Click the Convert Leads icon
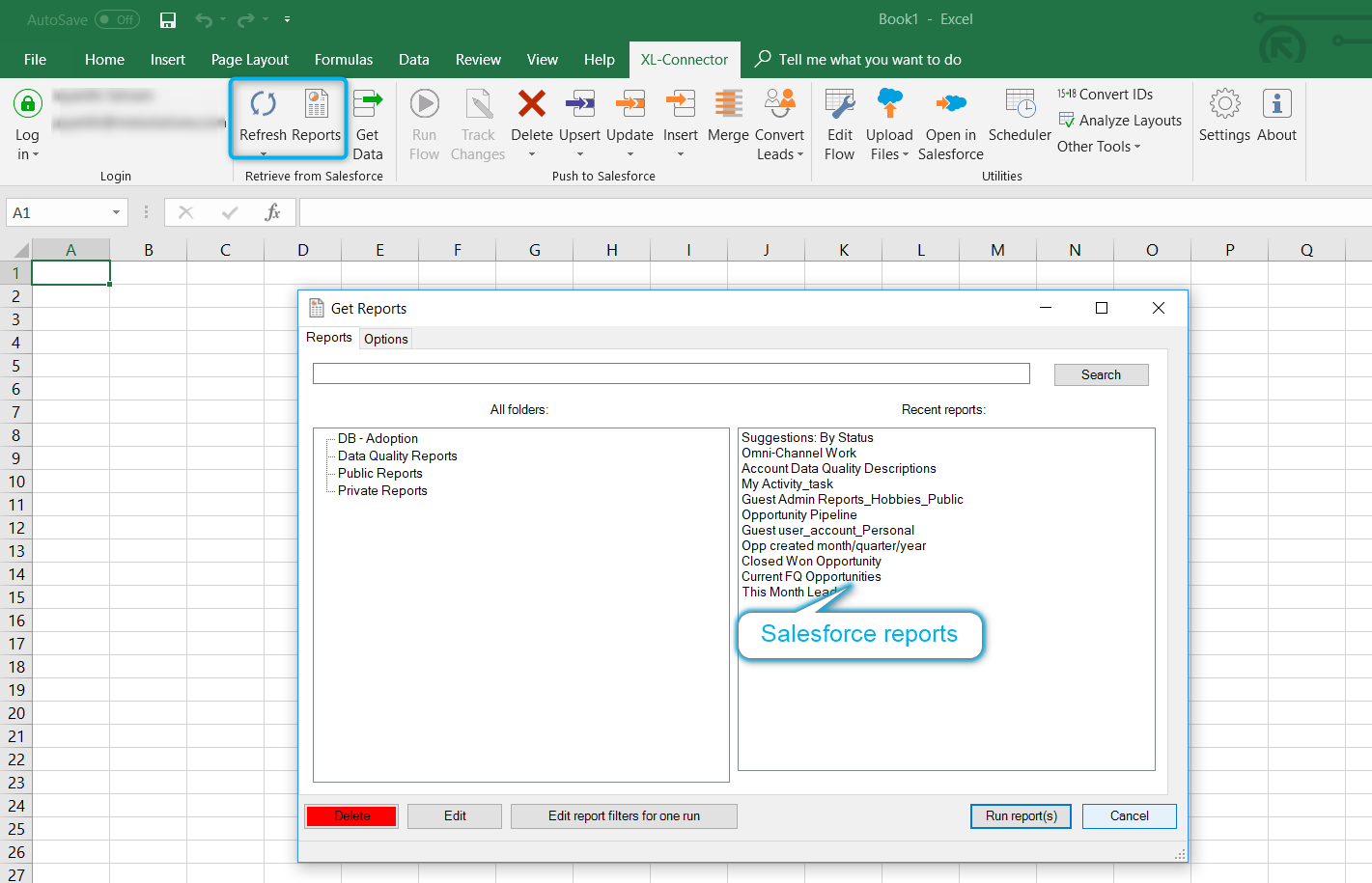This screenshot has height=883, width=1372. 780,103
